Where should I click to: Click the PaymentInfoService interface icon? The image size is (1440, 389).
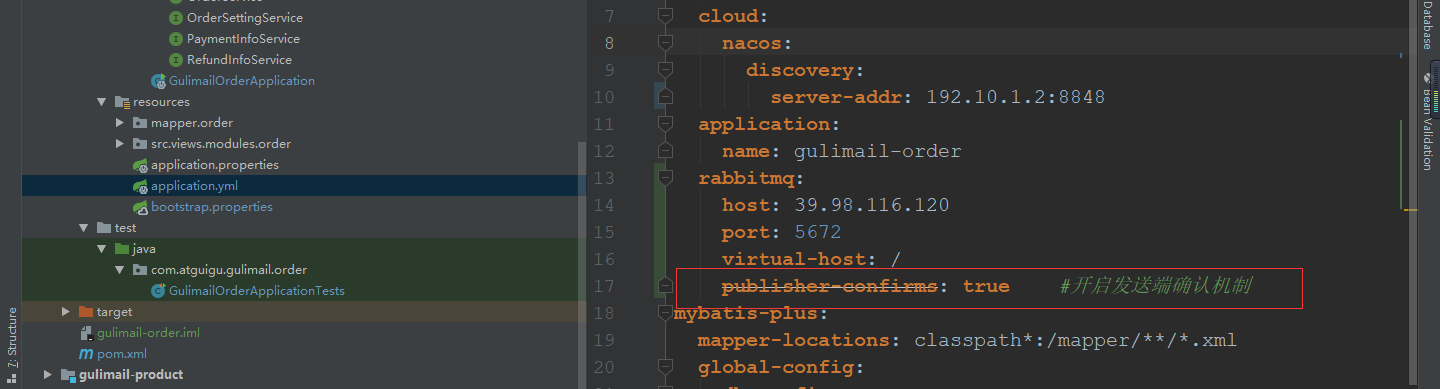coord(177,39)
